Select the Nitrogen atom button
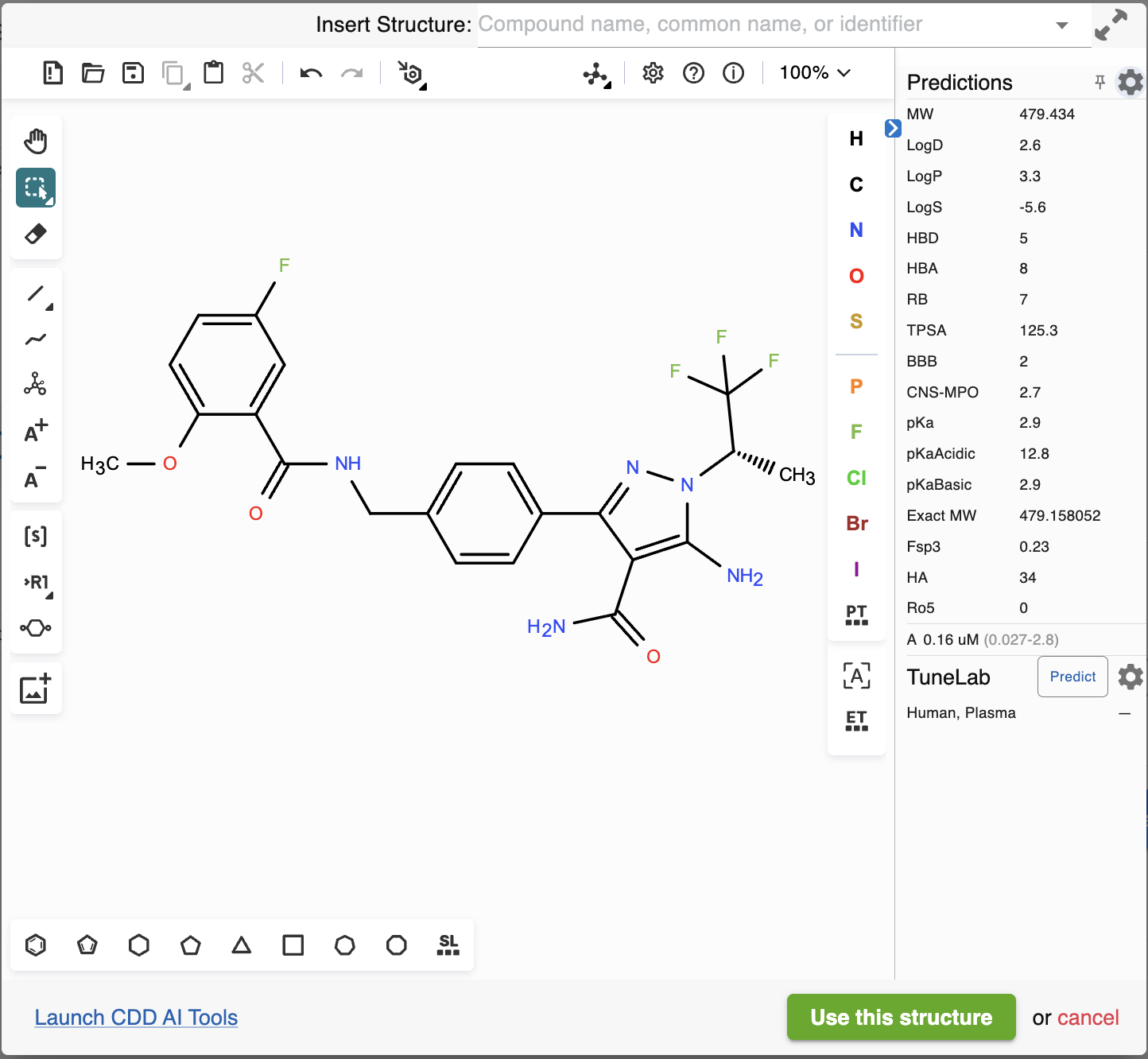The image size is (1148, 1059). pos(856,230)
